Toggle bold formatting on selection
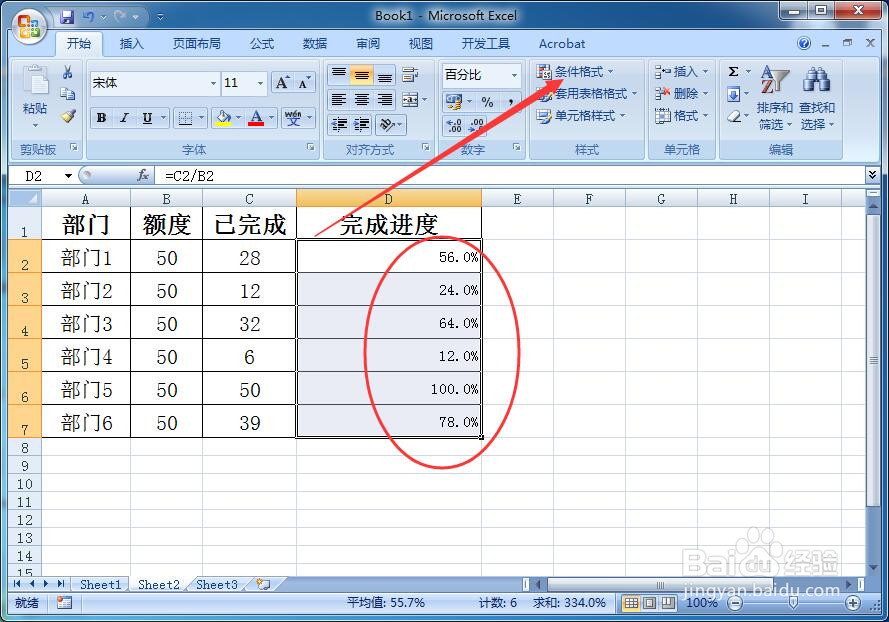Image resolution: width=889 pixels, height=622 pixels. point(101,118)
